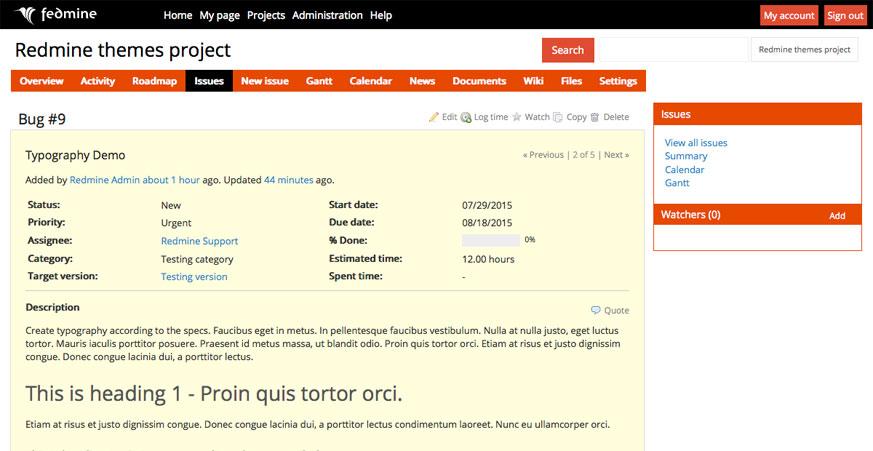Click the Gantt sidebar link
This screenshot has width=873, height=451.
677,183
